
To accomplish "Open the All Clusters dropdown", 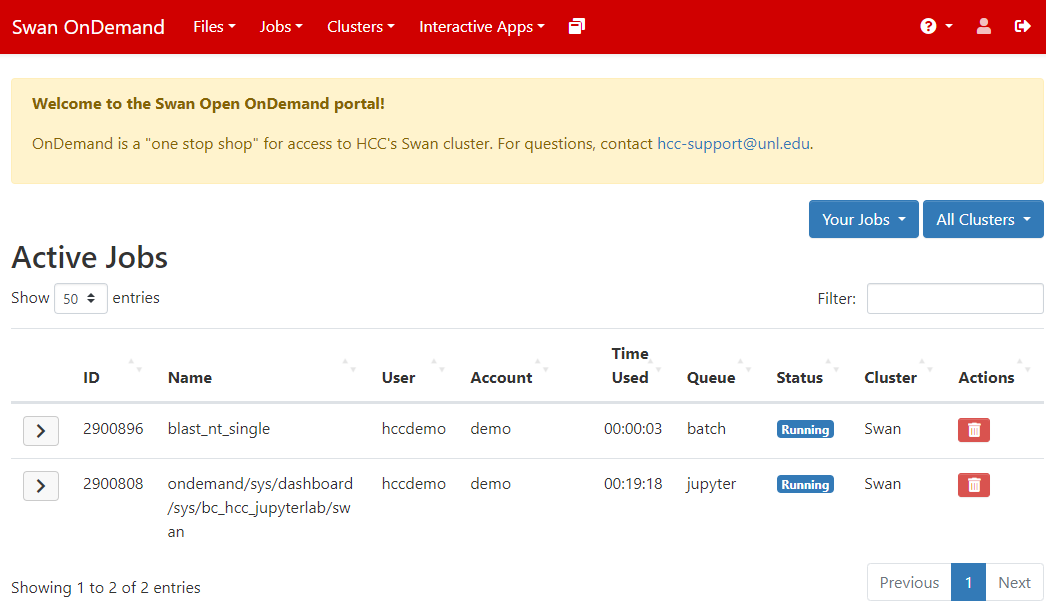I will (982, 220).
